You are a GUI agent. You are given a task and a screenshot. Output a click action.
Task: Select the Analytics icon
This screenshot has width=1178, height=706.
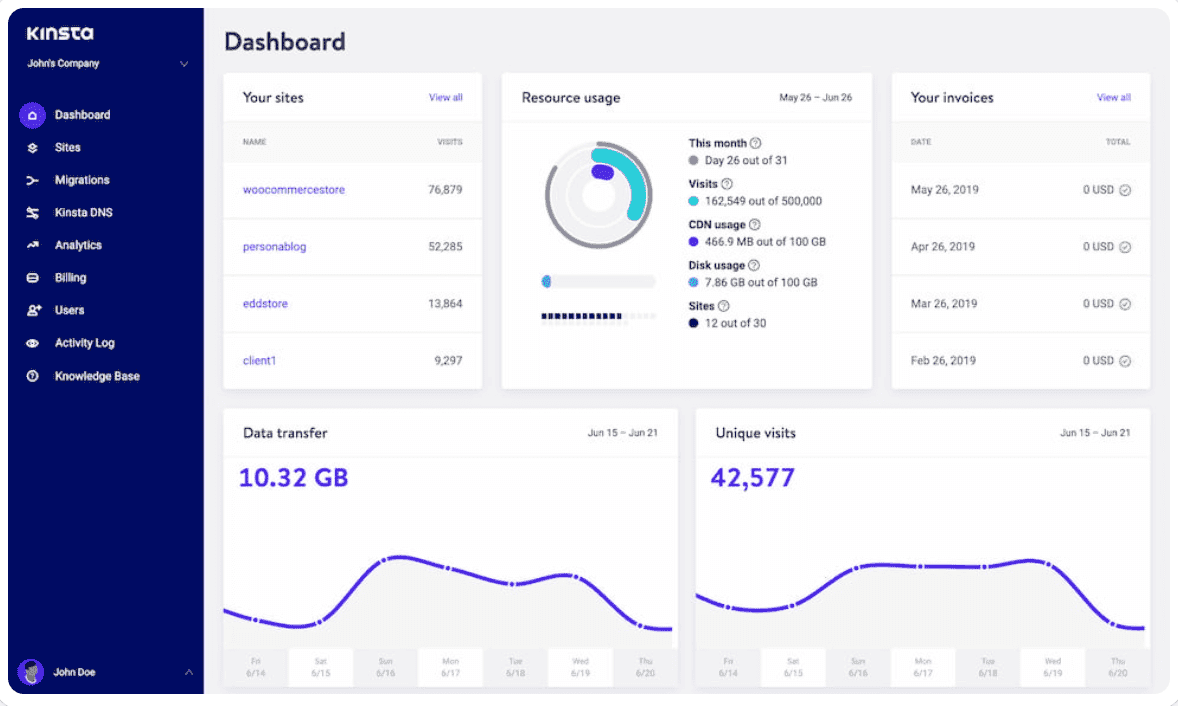32,245
